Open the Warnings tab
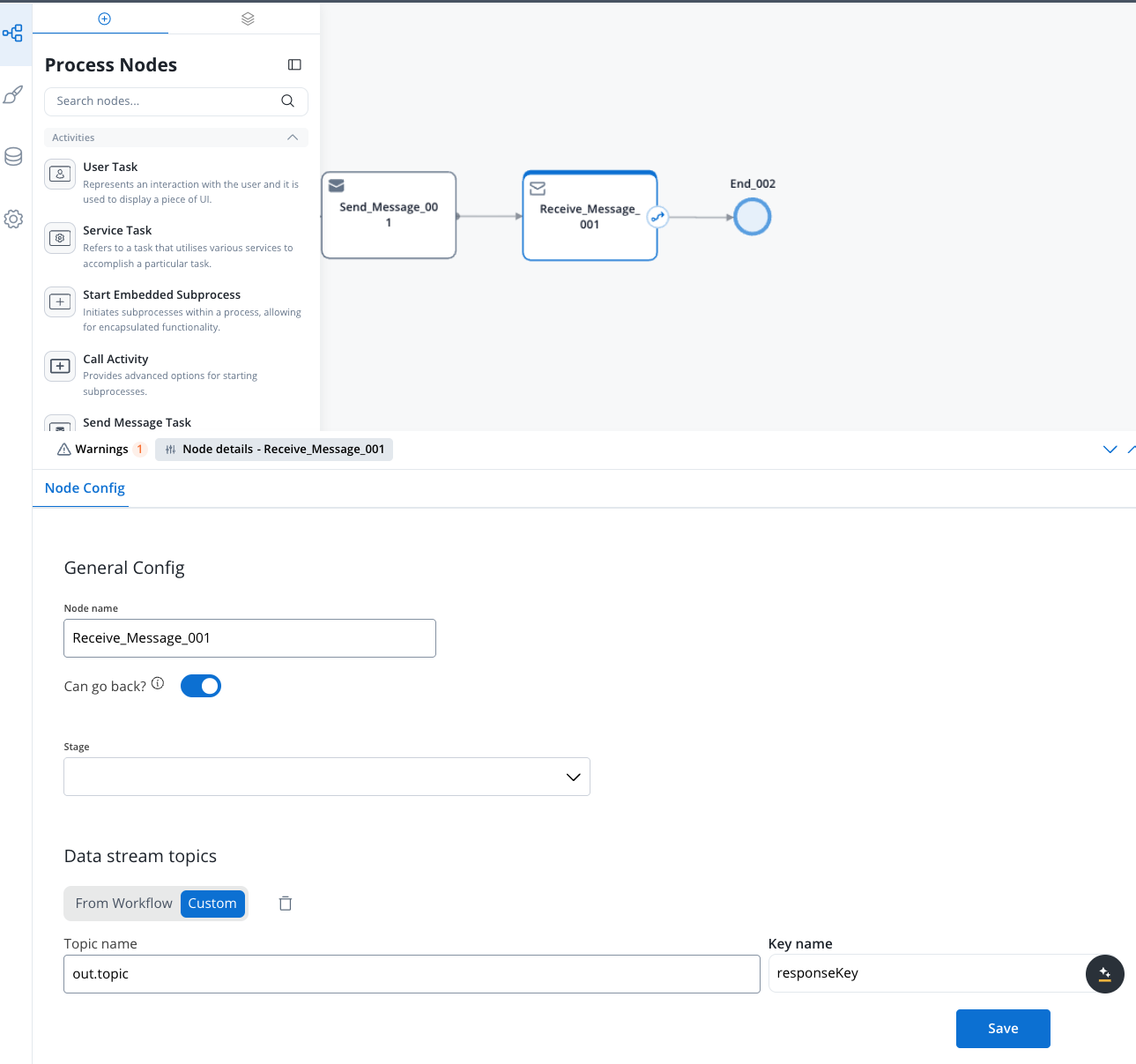 101,450
